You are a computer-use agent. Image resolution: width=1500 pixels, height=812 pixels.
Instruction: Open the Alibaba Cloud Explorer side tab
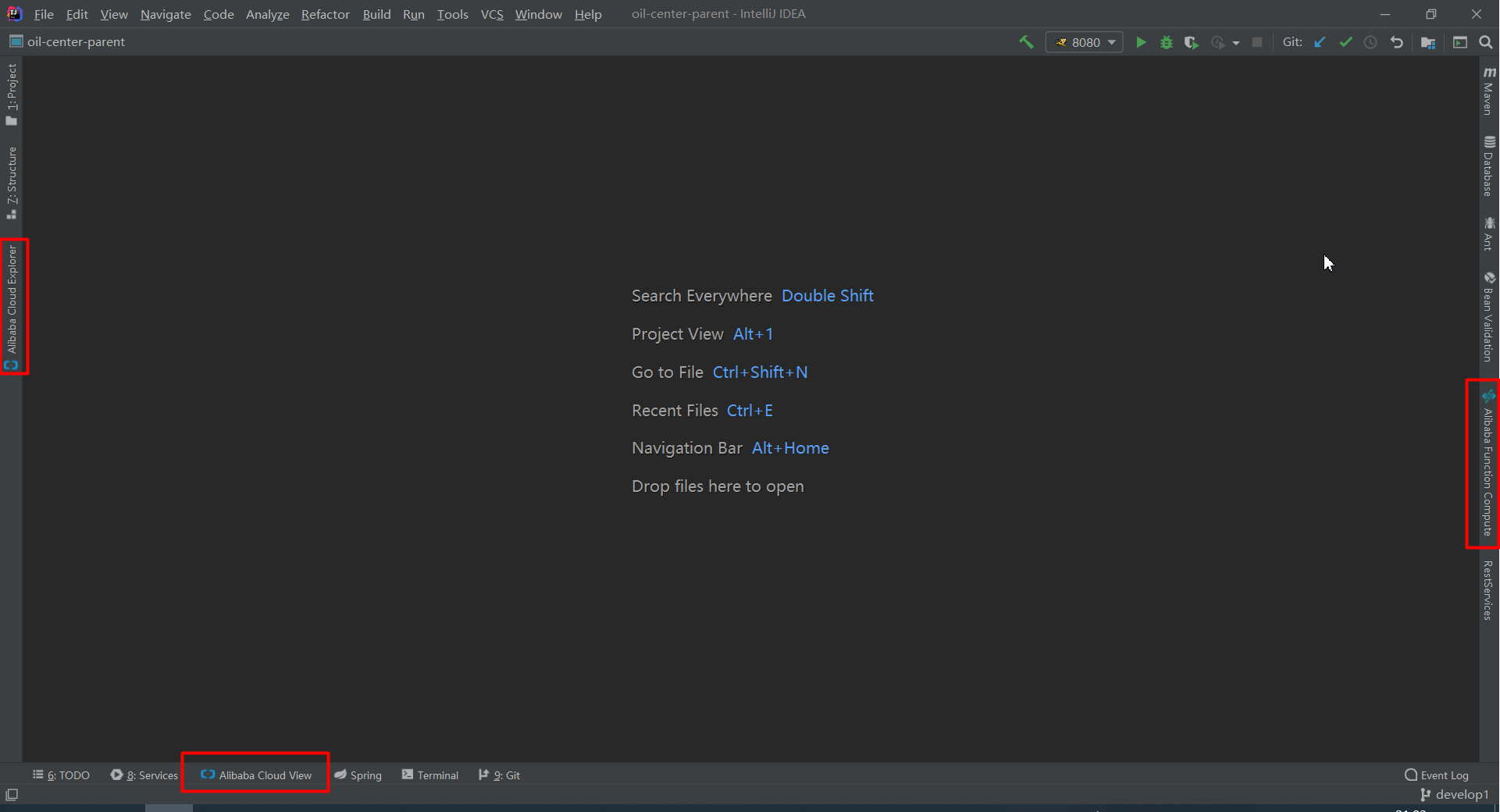click(12, 307)
